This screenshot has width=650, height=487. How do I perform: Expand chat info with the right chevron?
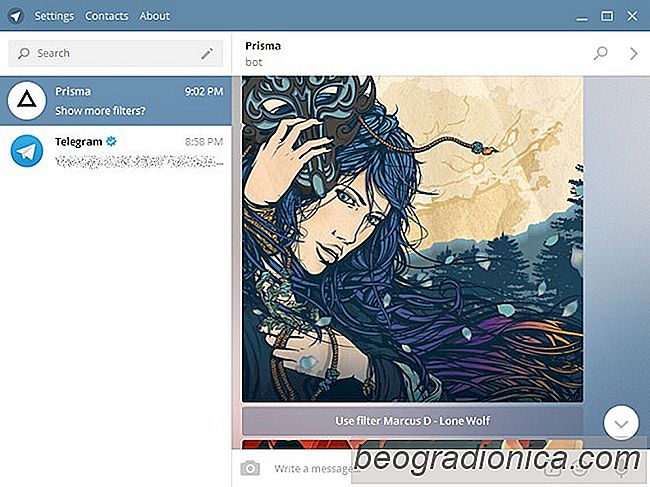[x=633, y=53]
